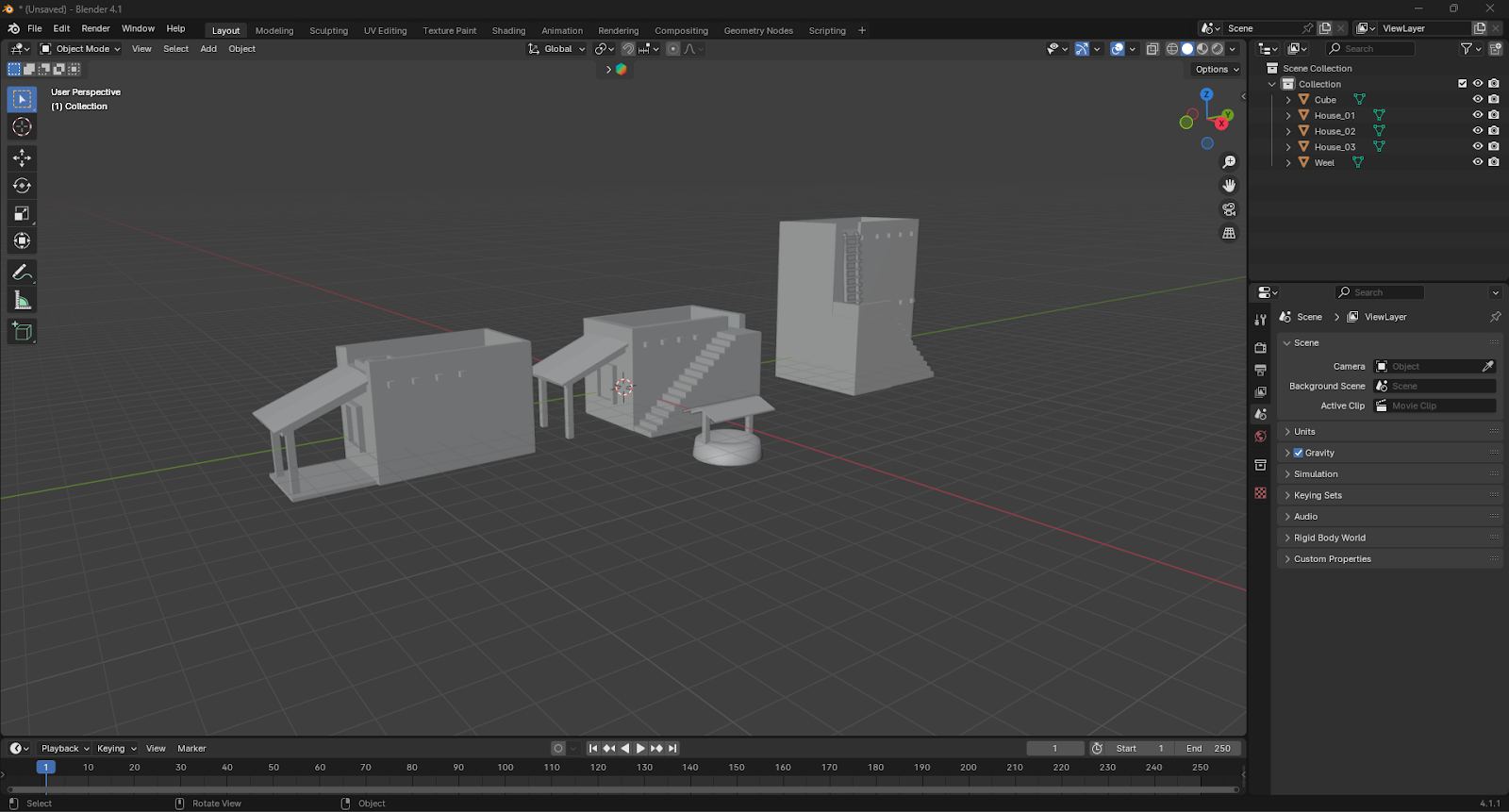Screen dimensions: 1509x812
Task: Hide House_01 with its eye icon
Action: coord(1478,115)
